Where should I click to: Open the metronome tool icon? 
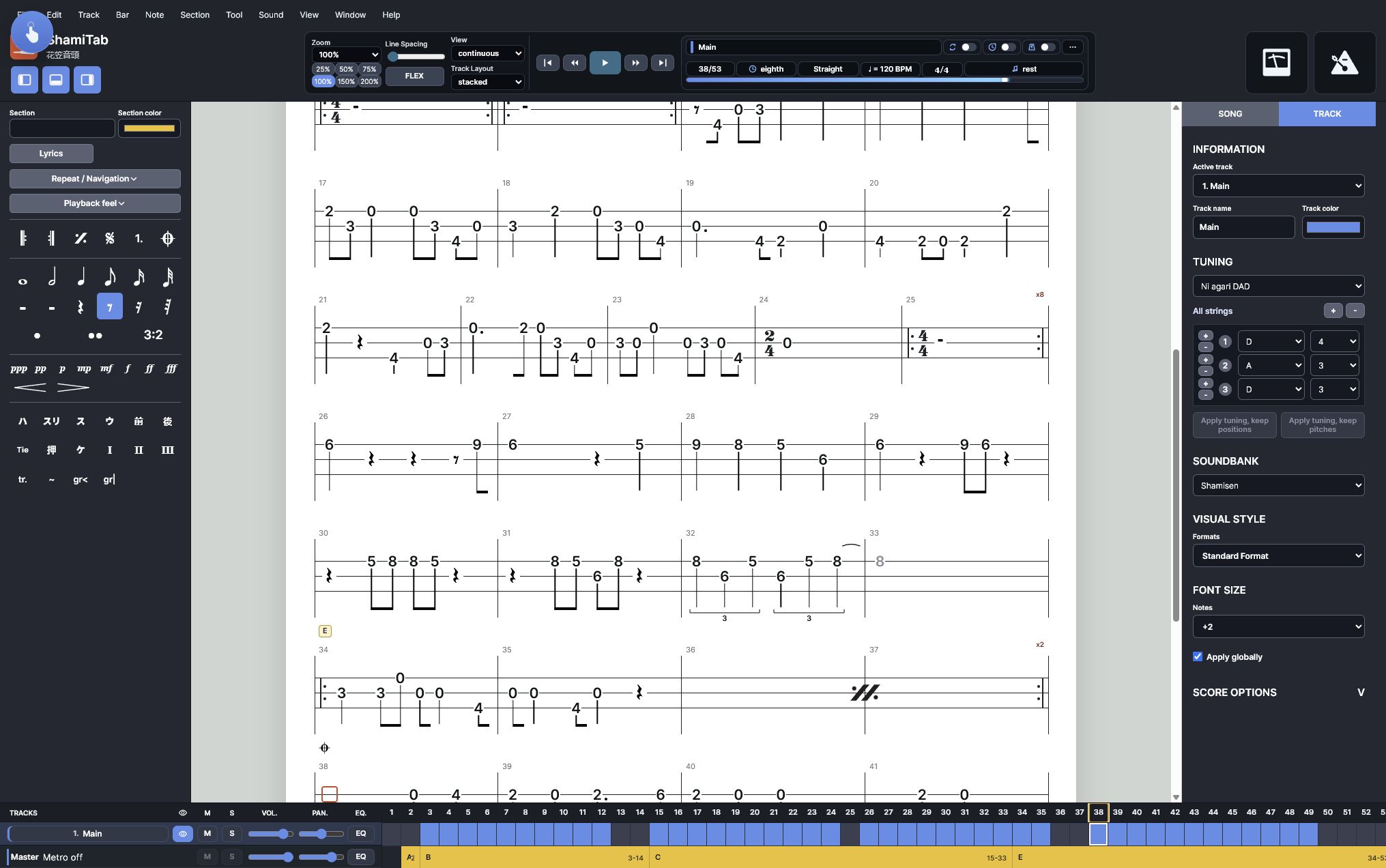click(1344, 63)
